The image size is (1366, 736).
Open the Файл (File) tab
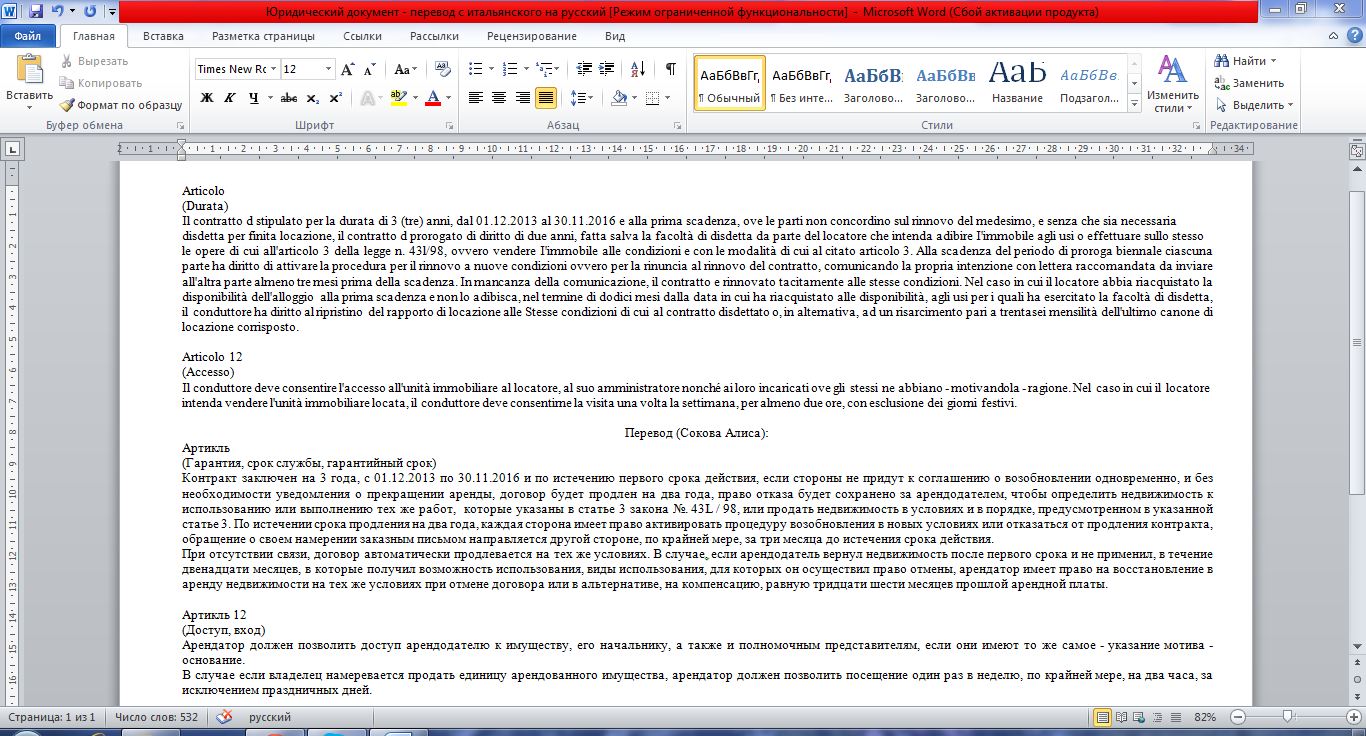28,36
